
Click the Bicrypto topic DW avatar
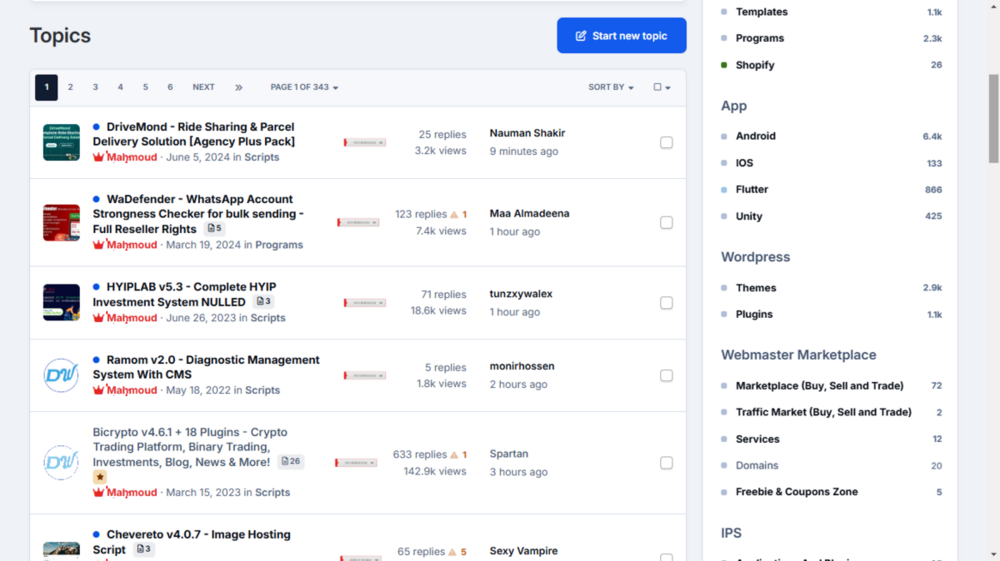[x=61, y=462]
